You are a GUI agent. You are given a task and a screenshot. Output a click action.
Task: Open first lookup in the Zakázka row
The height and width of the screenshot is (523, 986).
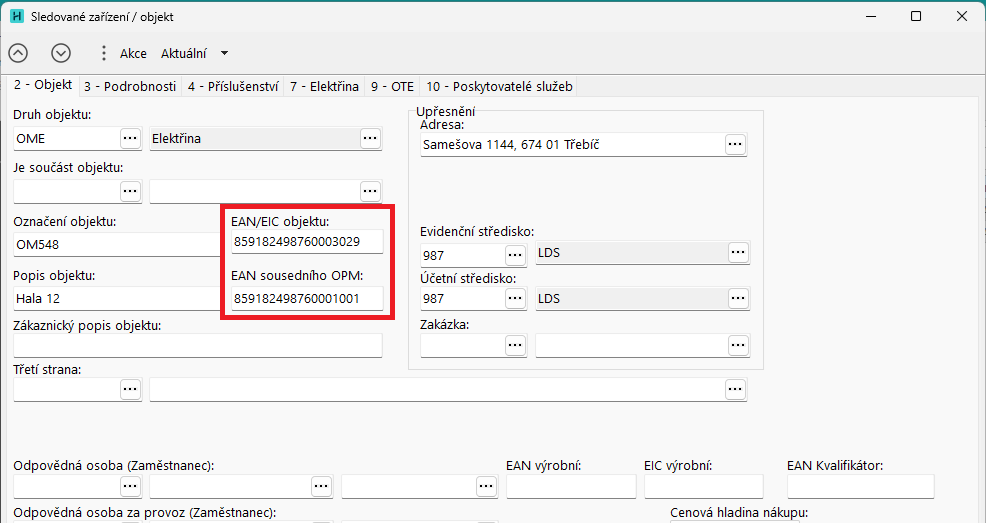click(515, 345)
